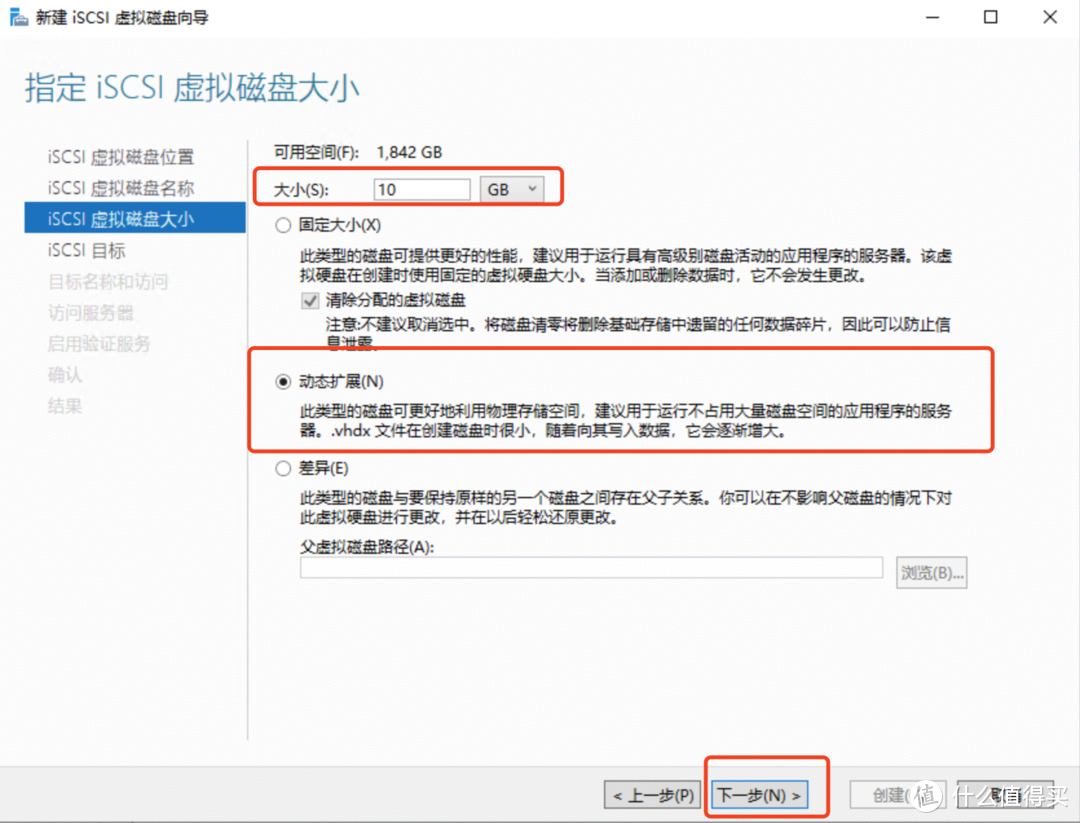Go to iSCSI 目标 step

pos(87,251)
